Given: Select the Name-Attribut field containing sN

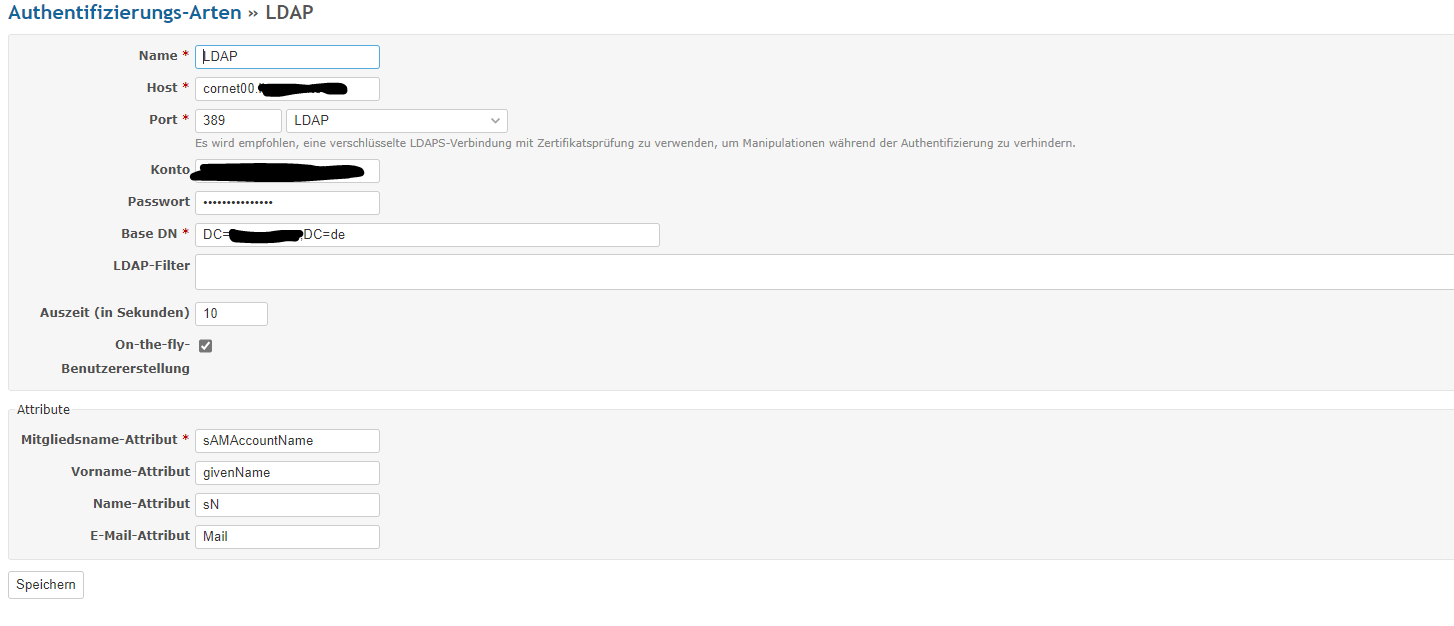Looking at the screenshot, I should [287, 505].
